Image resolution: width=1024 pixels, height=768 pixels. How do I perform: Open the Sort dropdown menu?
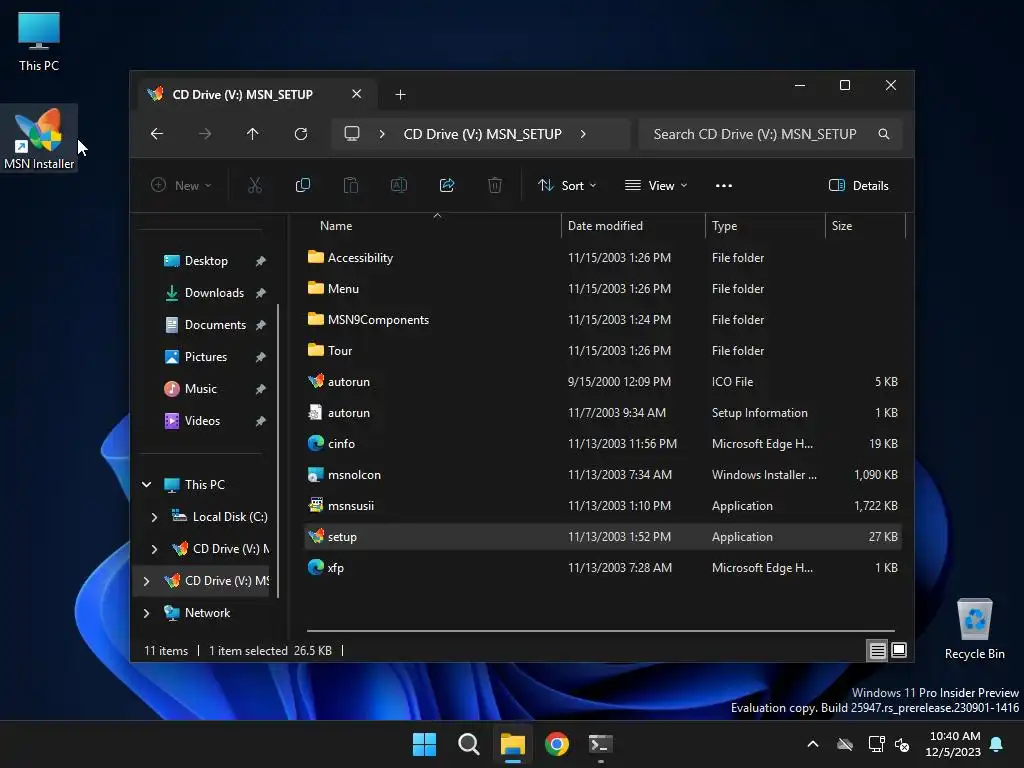[x=567, y=185]
